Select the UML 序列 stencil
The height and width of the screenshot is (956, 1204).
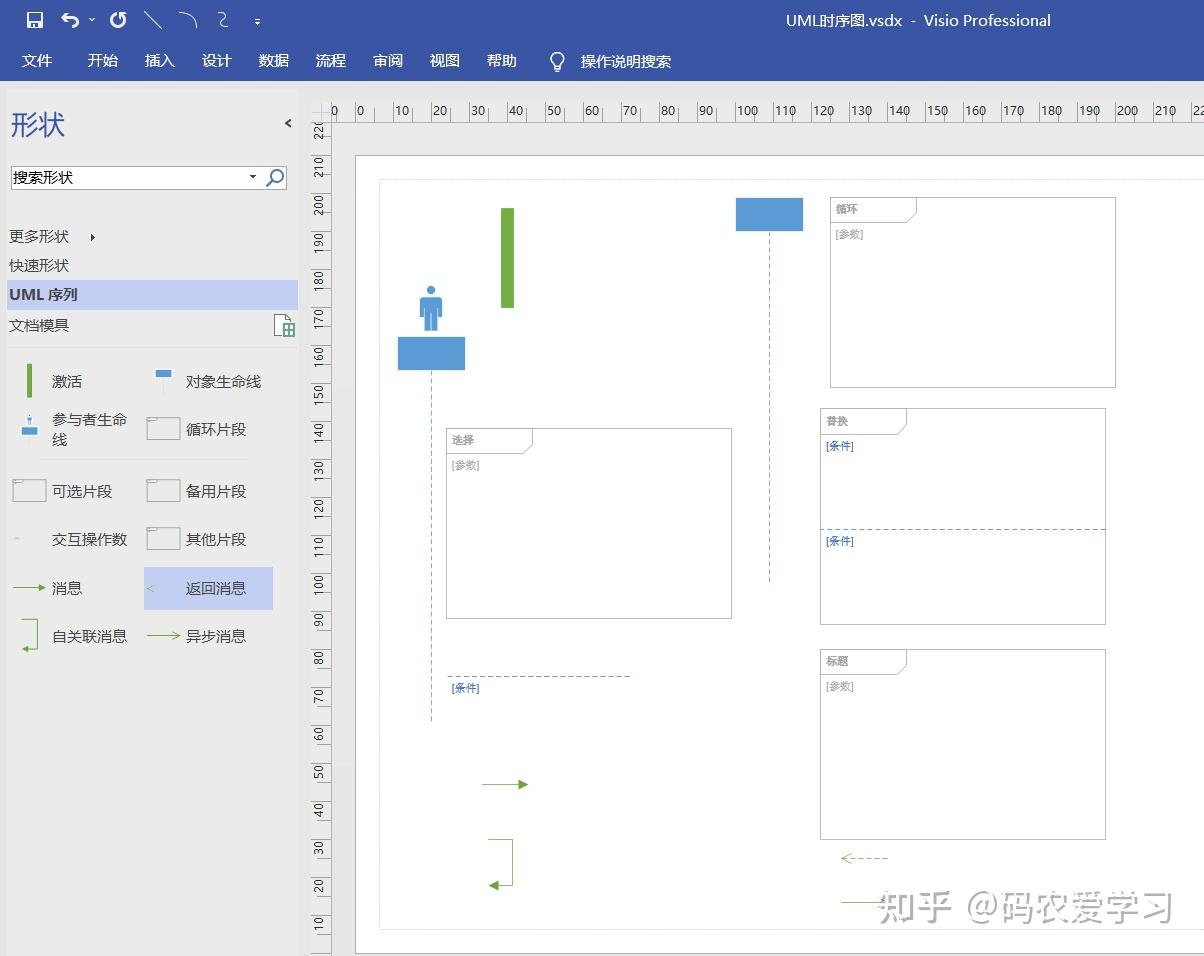pyautogui.click(x=152, y=294)
